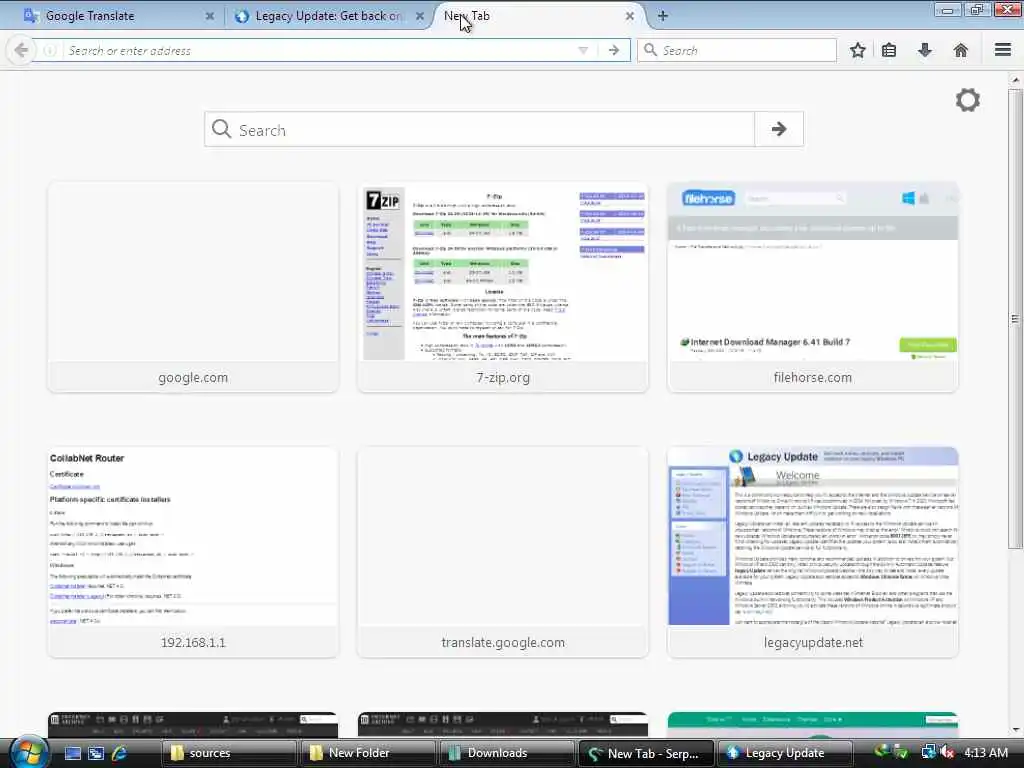Click the toolbar Search field
Viewport: 1024px width, 768px height.
pyautogui.click(x=737, y=50)
